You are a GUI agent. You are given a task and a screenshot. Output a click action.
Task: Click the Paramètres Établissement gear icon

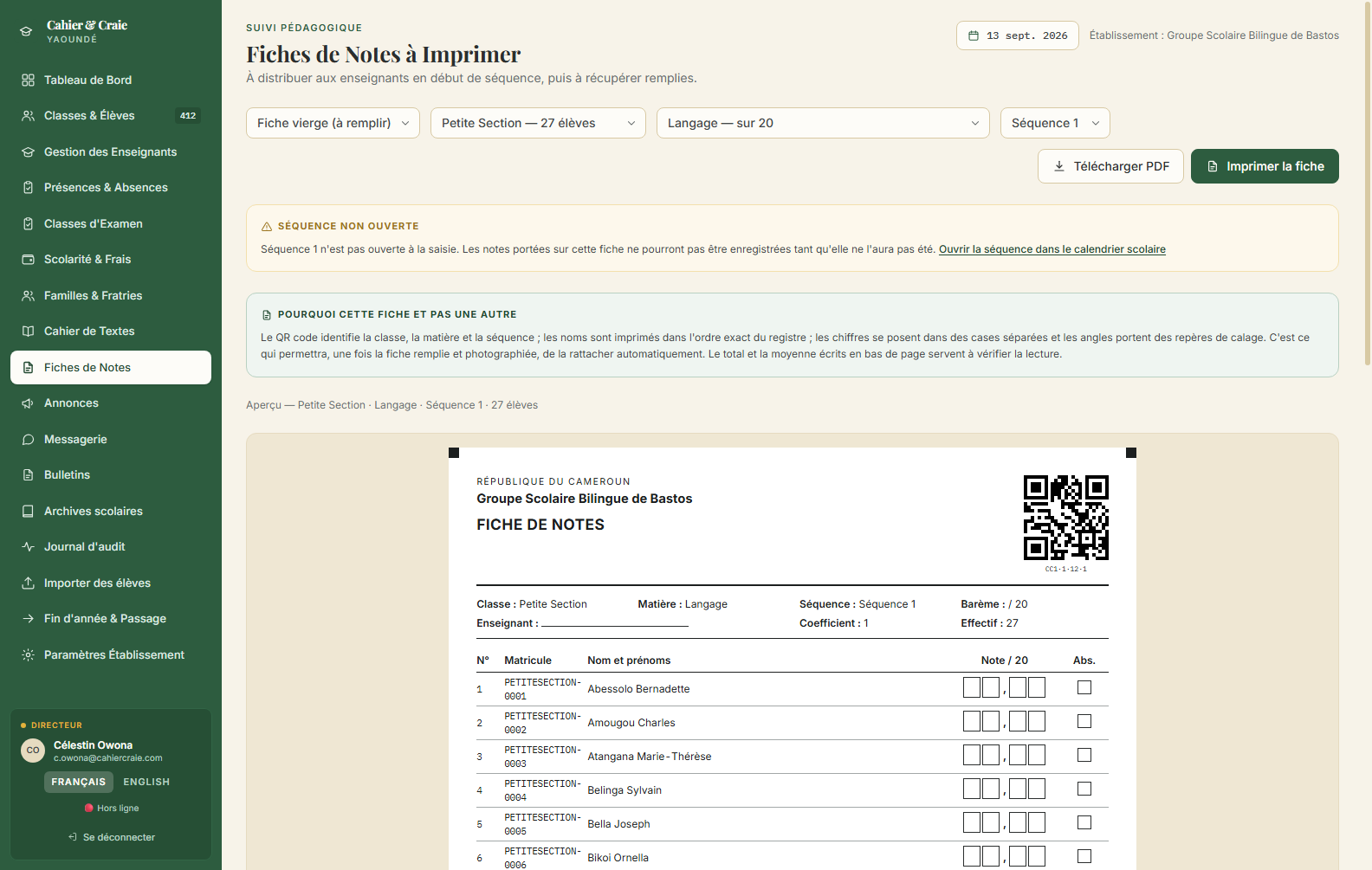click(x=28, y=654)
